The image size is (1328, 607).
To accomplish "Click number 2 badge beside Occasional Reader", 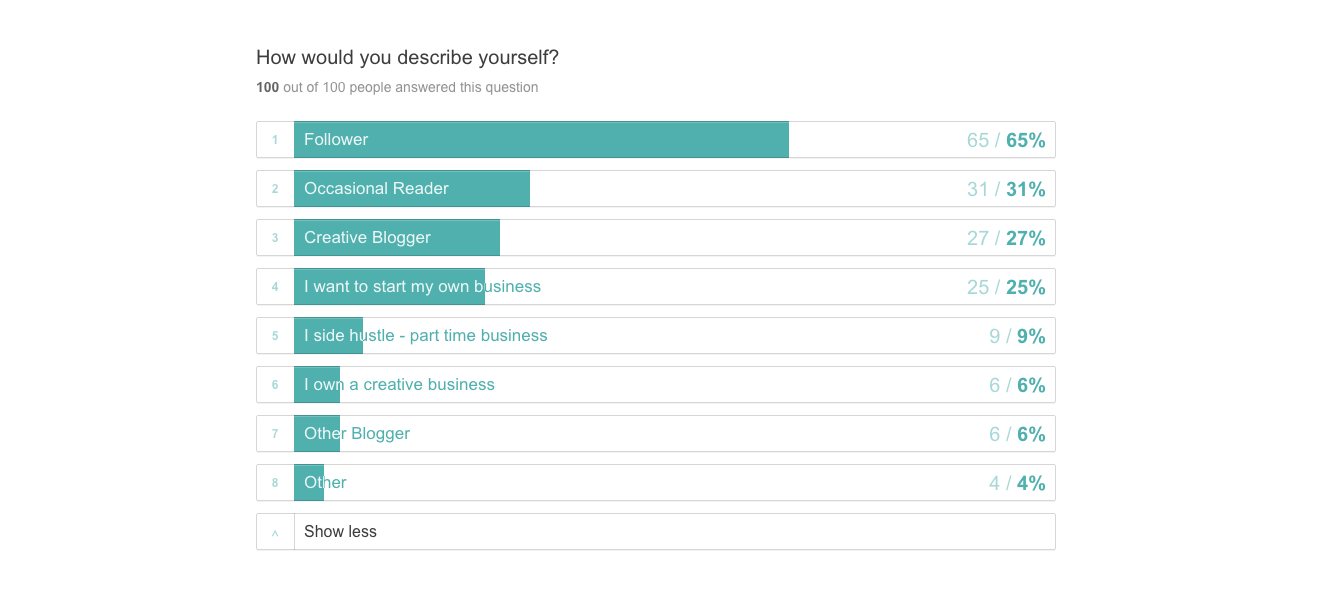I will coord(275,189).
